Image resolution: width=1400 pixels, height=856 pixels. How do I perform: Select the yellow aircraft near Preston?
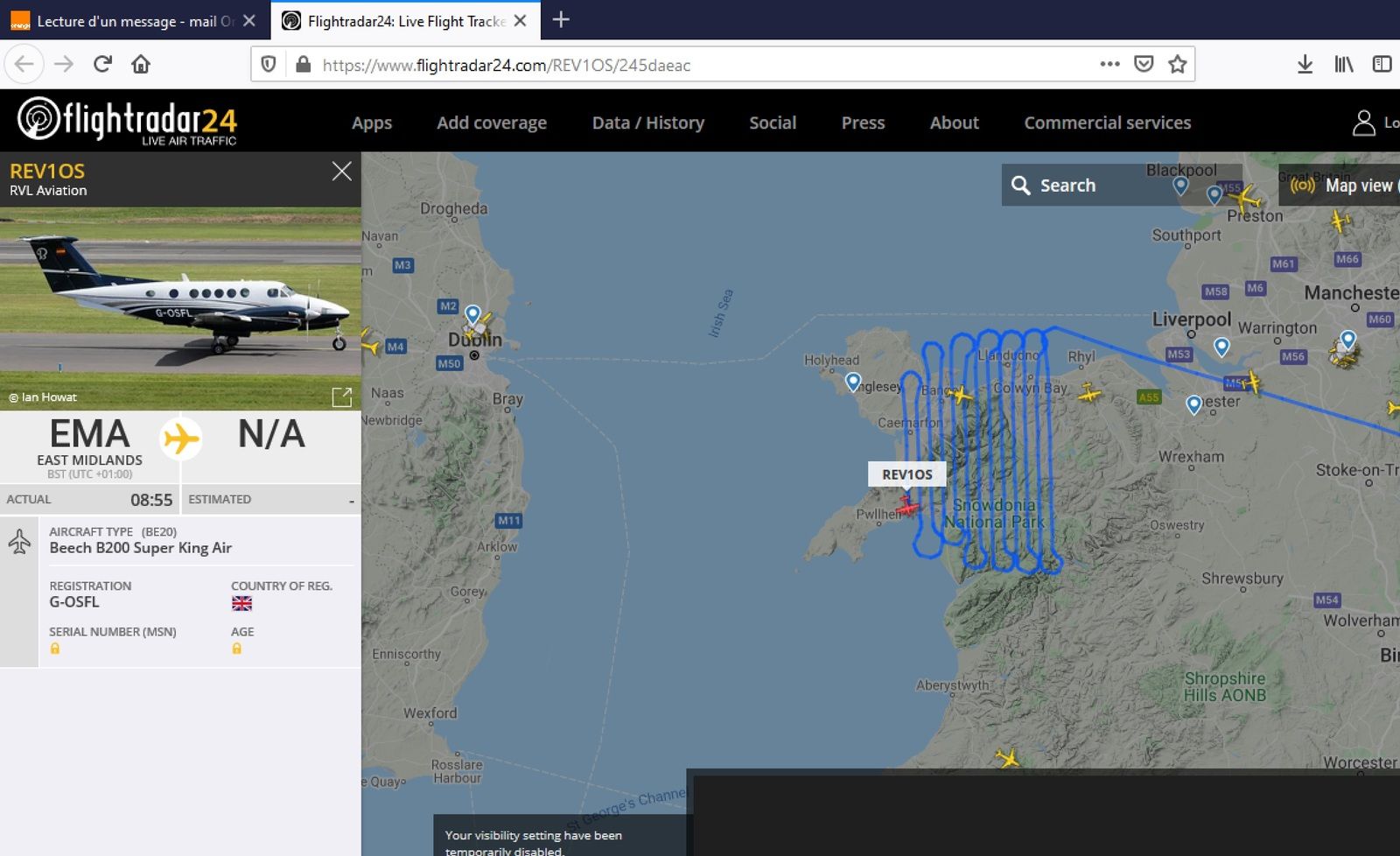(x=1244, y=199)
